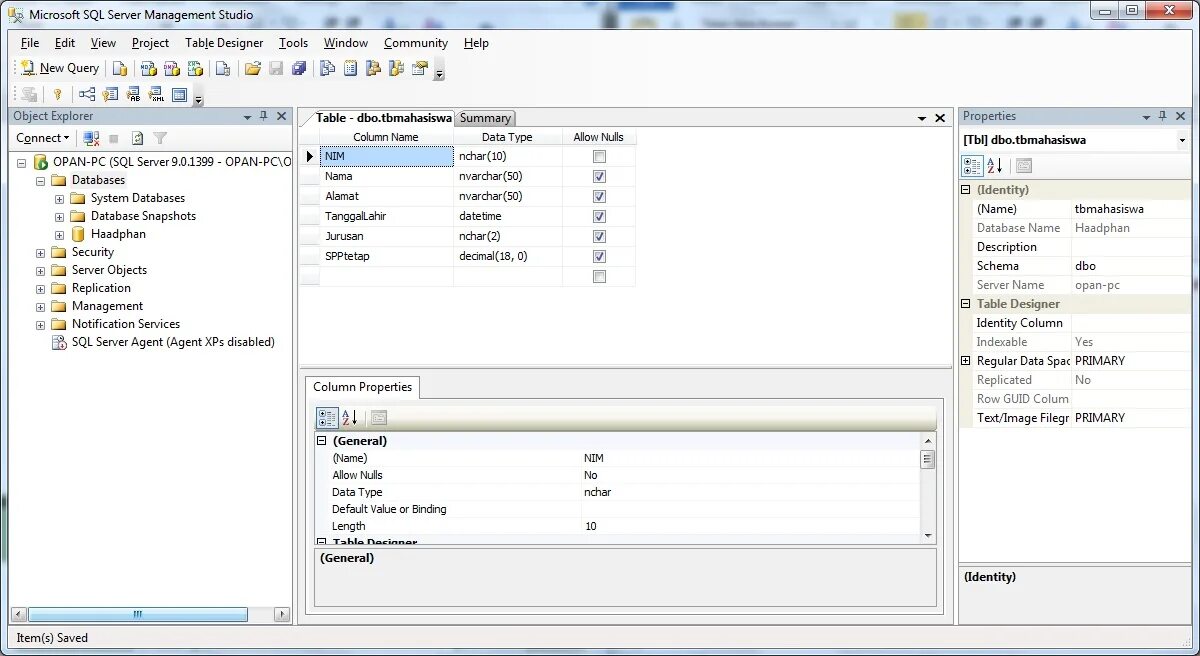Viewport: 1200px width, 656px height.
Task: Click Alphabetical sort icon in Properties panel
Action: point(995,166)
